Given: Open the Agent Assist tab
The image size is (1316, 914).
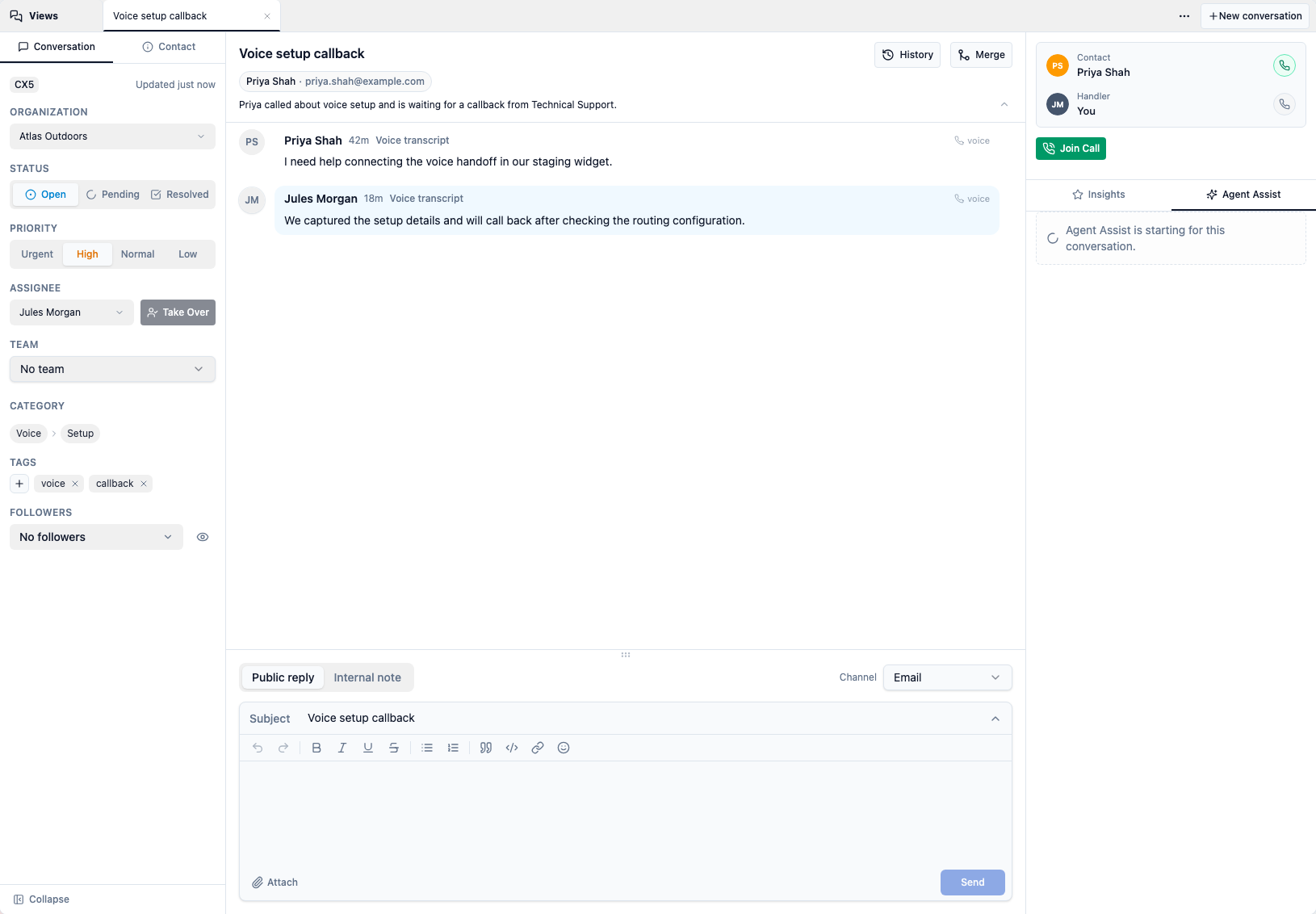Looking at the screenshot, I should (1243, 195).
